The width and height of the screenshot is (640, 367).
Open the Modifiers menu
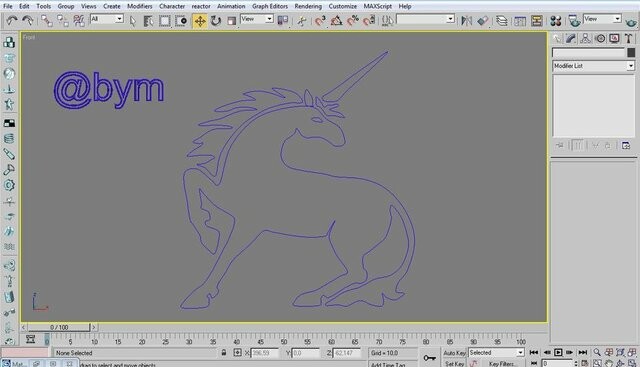[140, 6]
